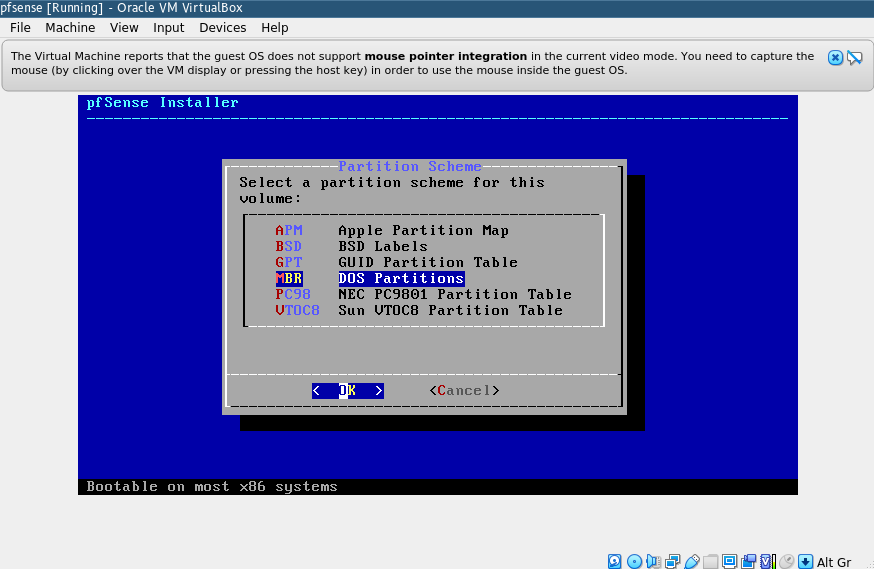Select GPT GUID Partition Table entry
Image resolution: width=874 pixels, height=569 pixels.
coord(396,262)
